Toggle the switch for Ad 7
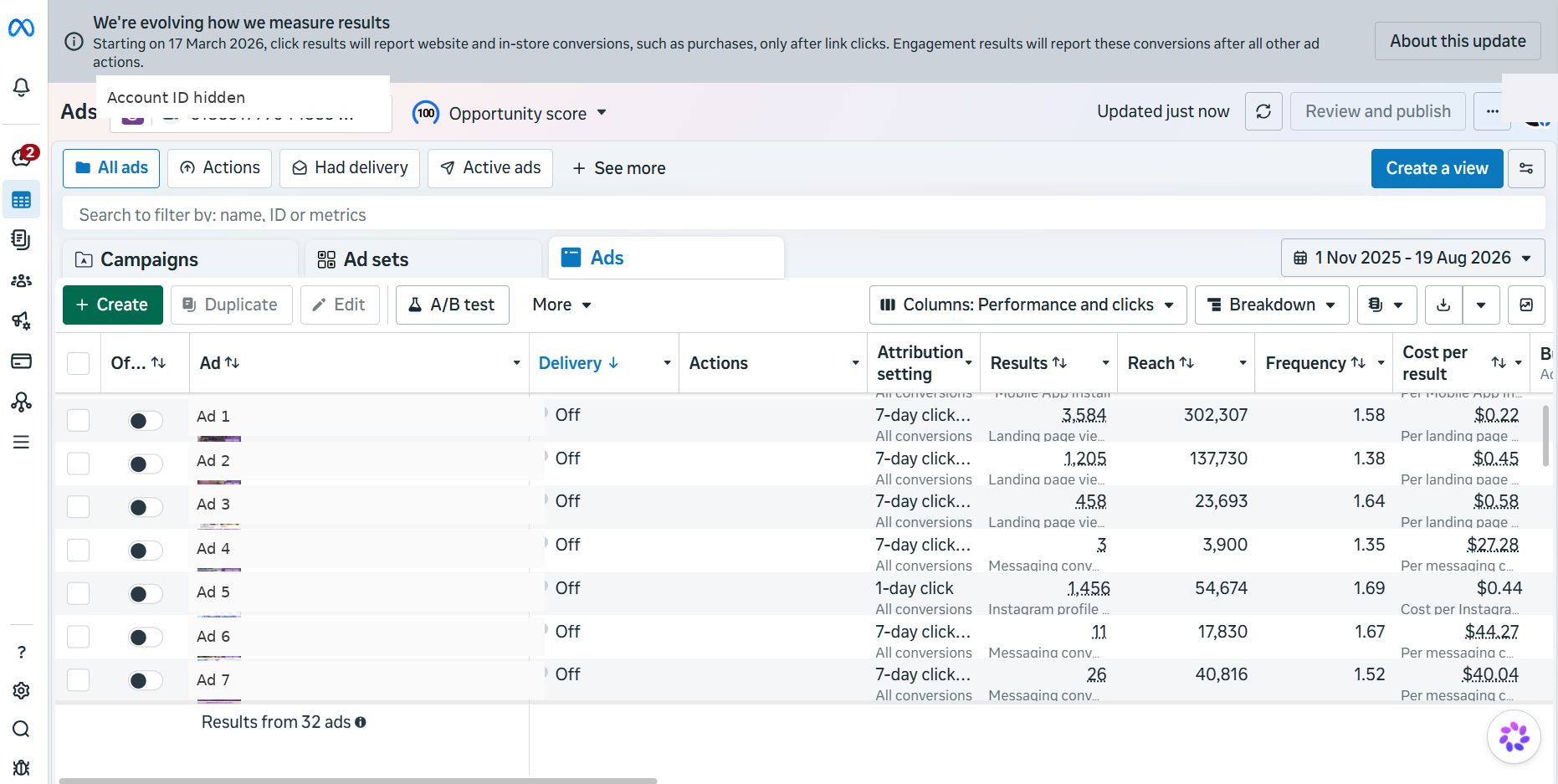 coord(146,680)
